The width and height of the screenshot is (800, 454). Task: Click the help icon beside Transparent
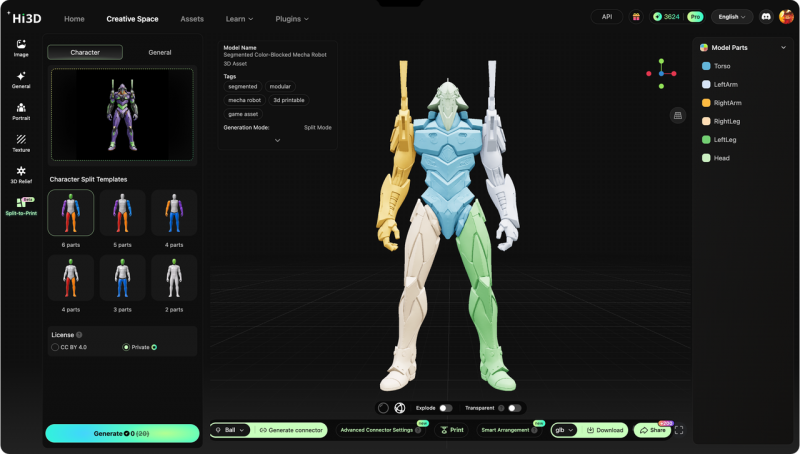click(x=501, y=408)
